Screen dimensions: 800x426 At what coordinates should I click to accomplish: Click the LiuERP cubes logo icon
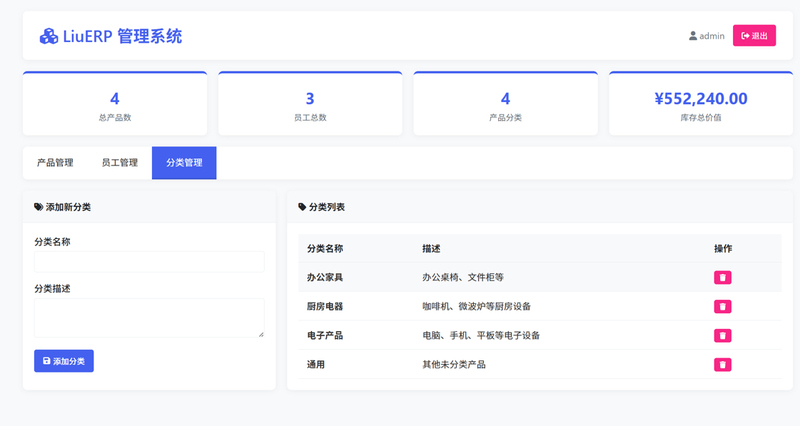point(49,36)
